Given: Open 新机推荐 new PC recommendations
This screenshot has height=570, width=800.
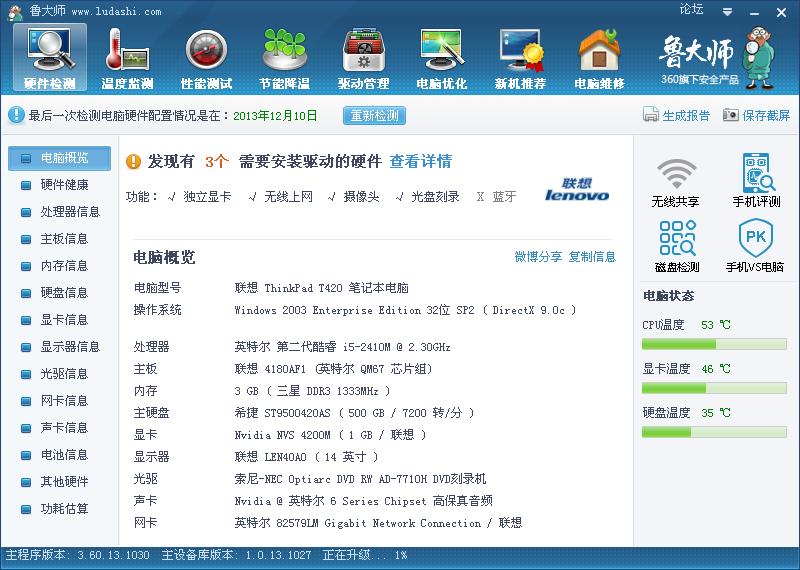Looking at the screenshot, I should pyautogui.click(x=520, y=58).
